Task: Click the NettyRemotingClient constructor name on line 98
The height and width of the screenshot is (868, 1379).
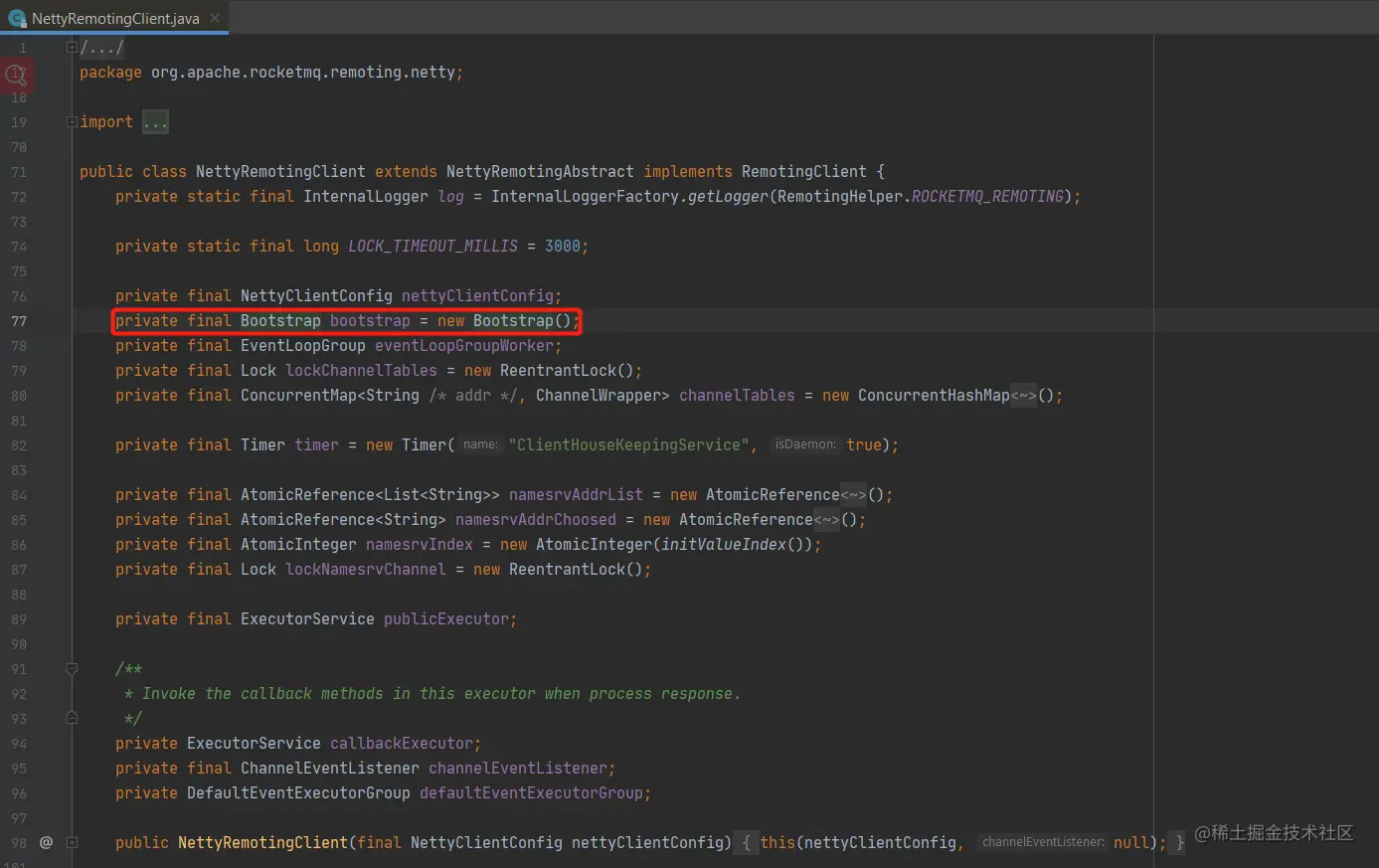Action: (x=262, y=843)
